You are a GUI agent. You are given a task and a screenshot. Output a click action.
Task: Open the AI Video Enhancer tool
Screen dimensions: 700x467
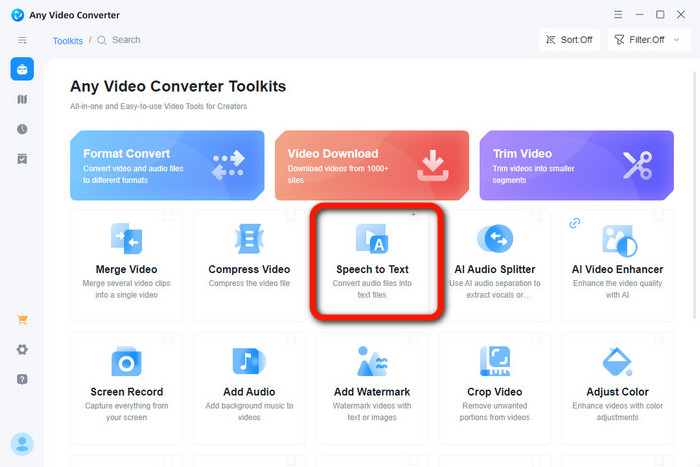click(x=617, y=260)
